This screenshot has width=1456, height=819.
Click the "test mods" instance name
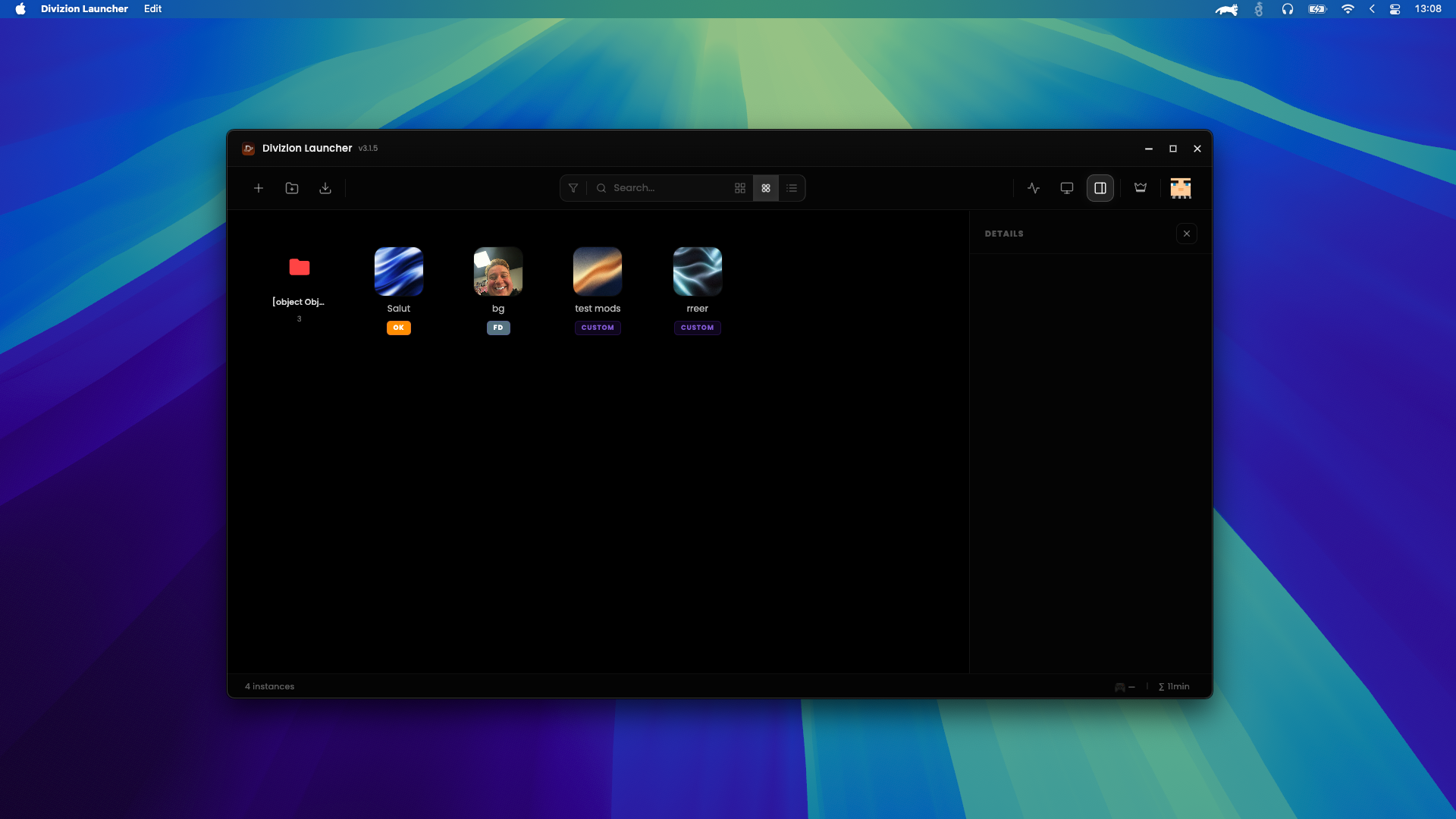(598, 309)
